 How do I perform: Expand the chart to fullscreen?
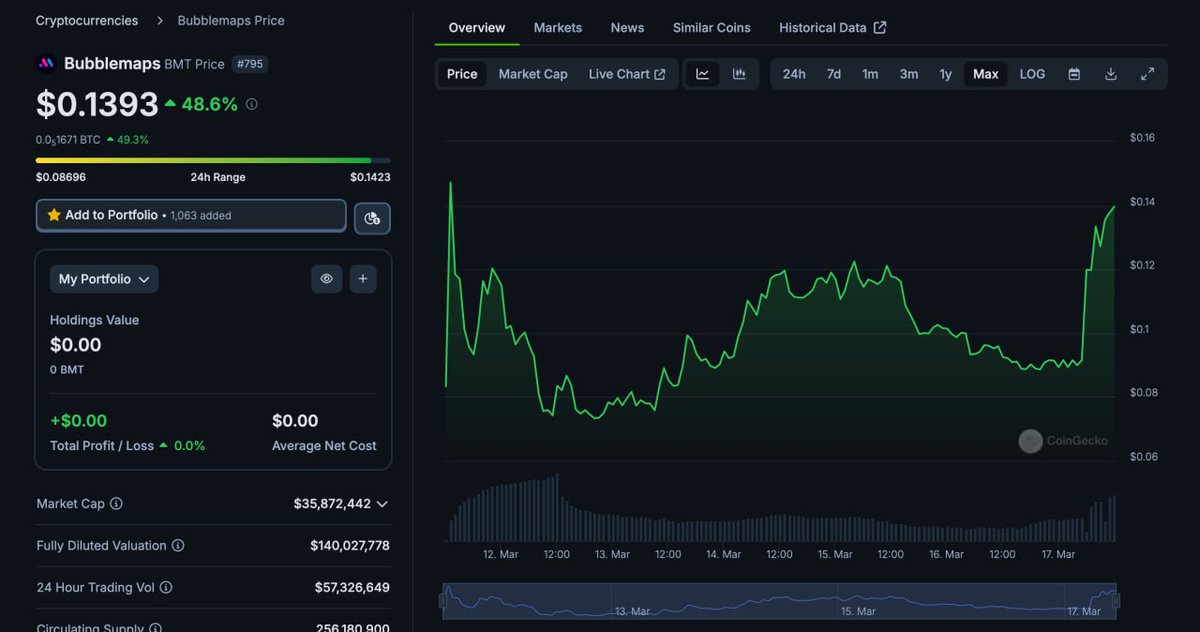(x=1148, y=74)
